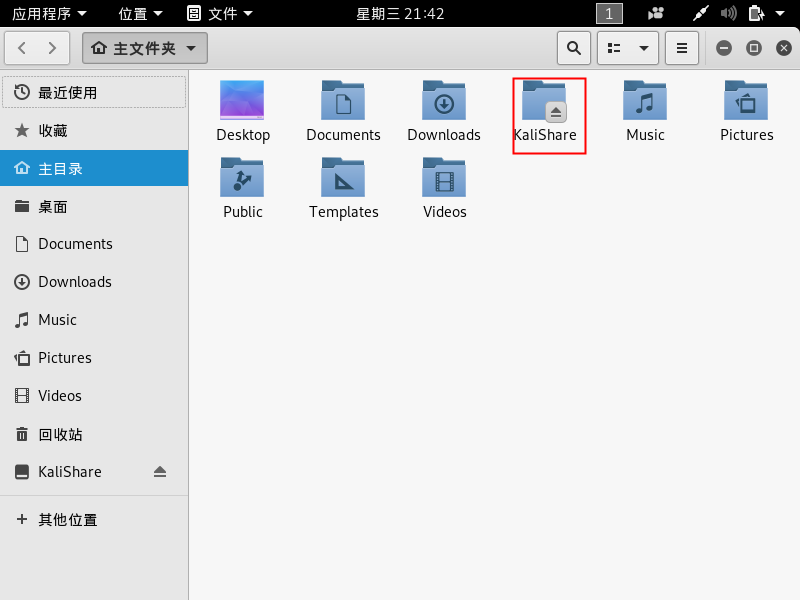Minimize the file manager window

tap(723, 48)
